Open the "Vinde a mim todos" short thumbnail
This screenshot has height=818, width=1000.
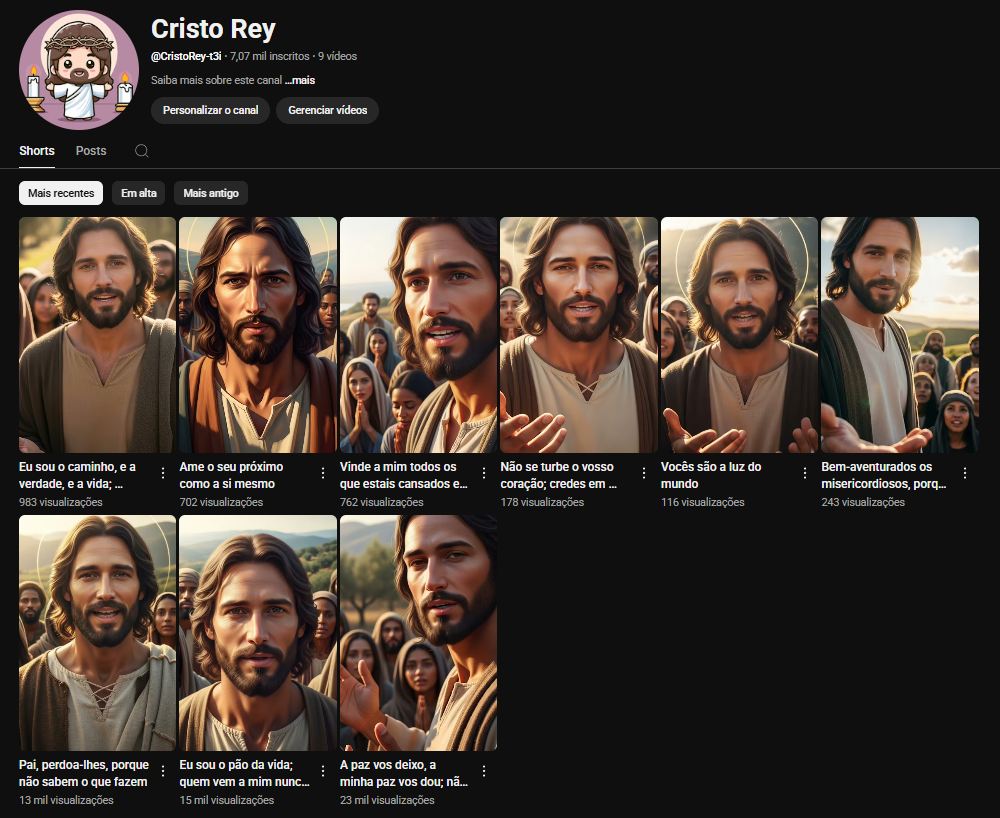tap(418, 335)
